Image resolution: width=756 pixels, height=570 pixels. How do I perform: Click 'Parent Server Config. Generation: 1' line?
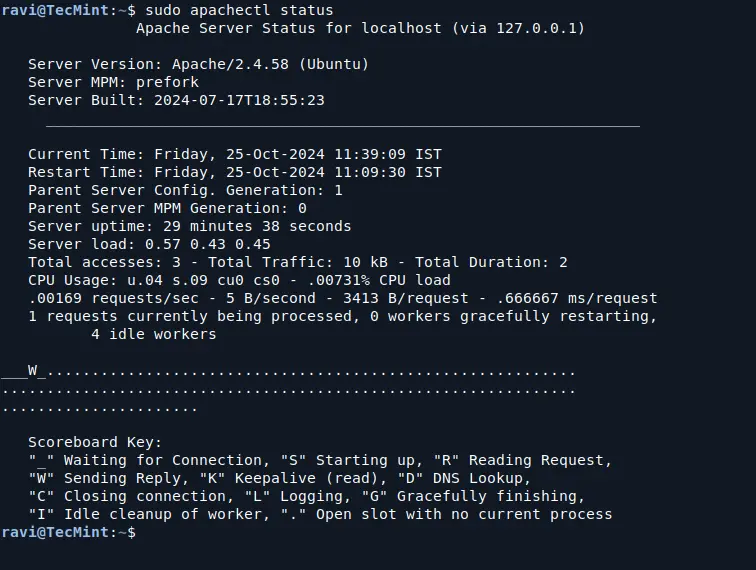(x=185, y=190)
